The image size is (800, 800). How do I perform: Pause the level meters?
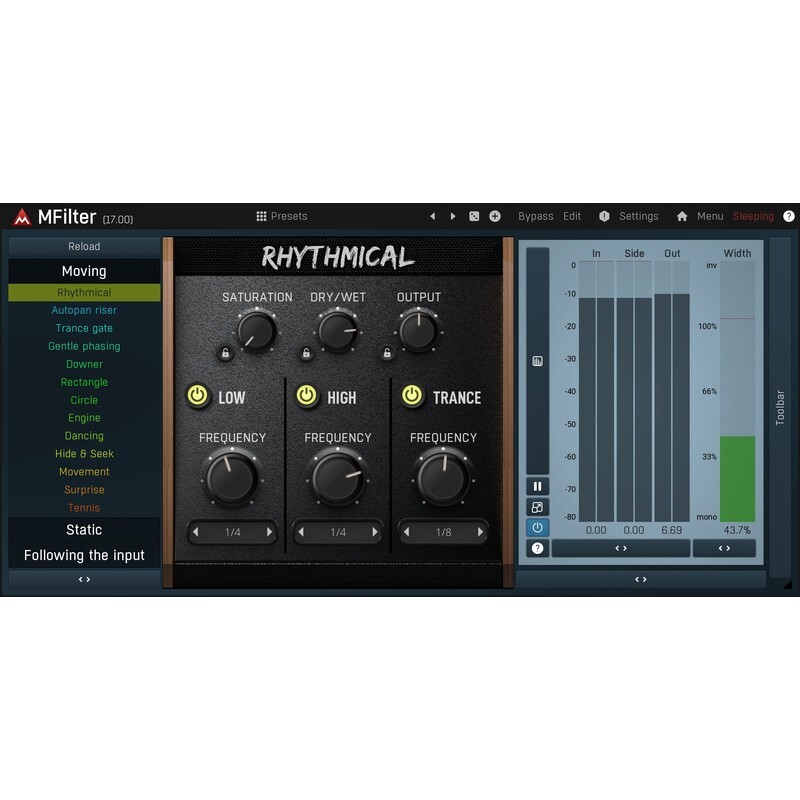[537, 487]
